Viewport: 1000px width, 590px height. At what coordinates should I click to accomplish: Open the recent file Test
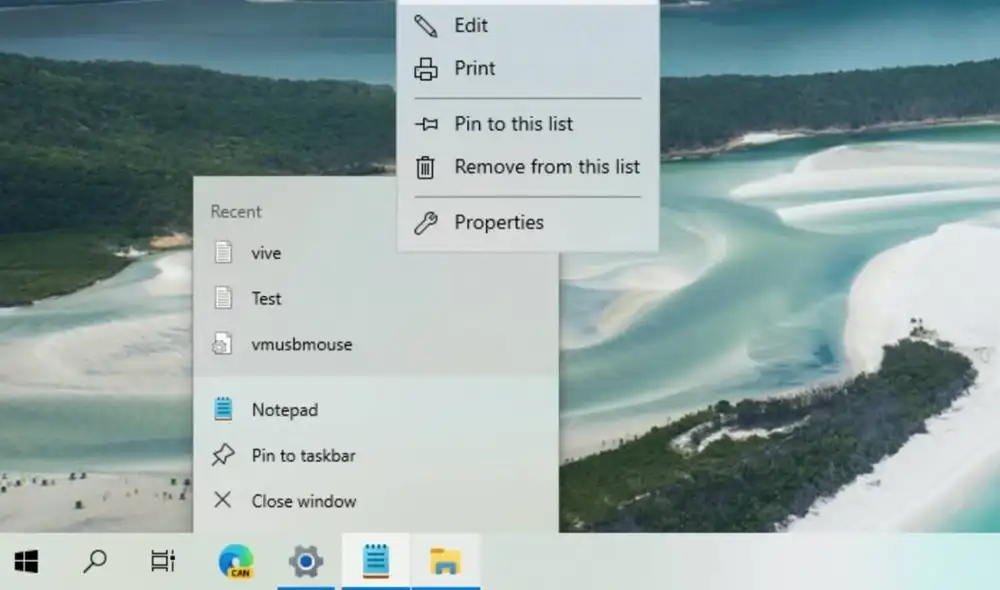click(x=265, y=298)
